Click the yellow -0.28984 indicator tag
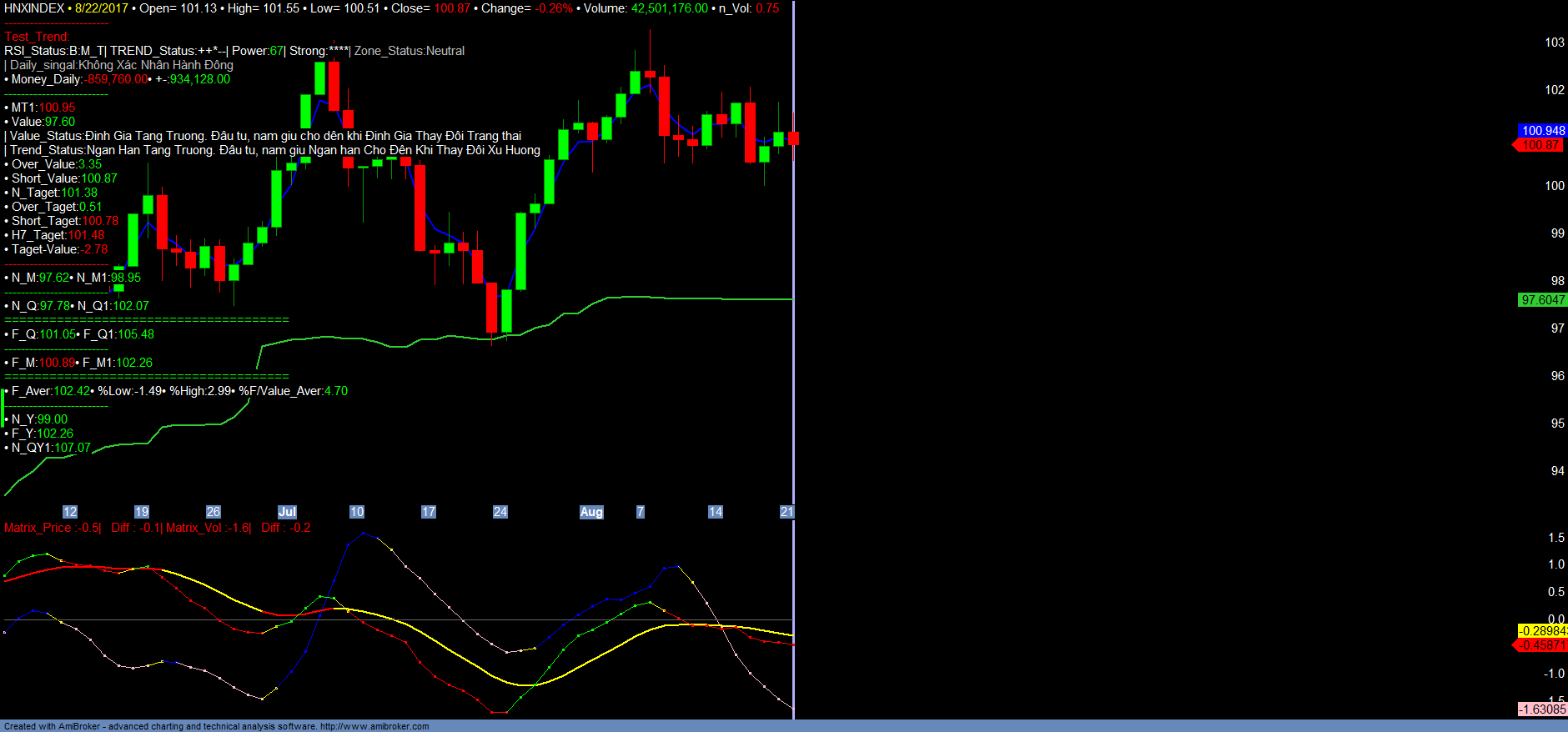The height and width of the screenshot is (732, 1568). click(x=1542, y=631)
